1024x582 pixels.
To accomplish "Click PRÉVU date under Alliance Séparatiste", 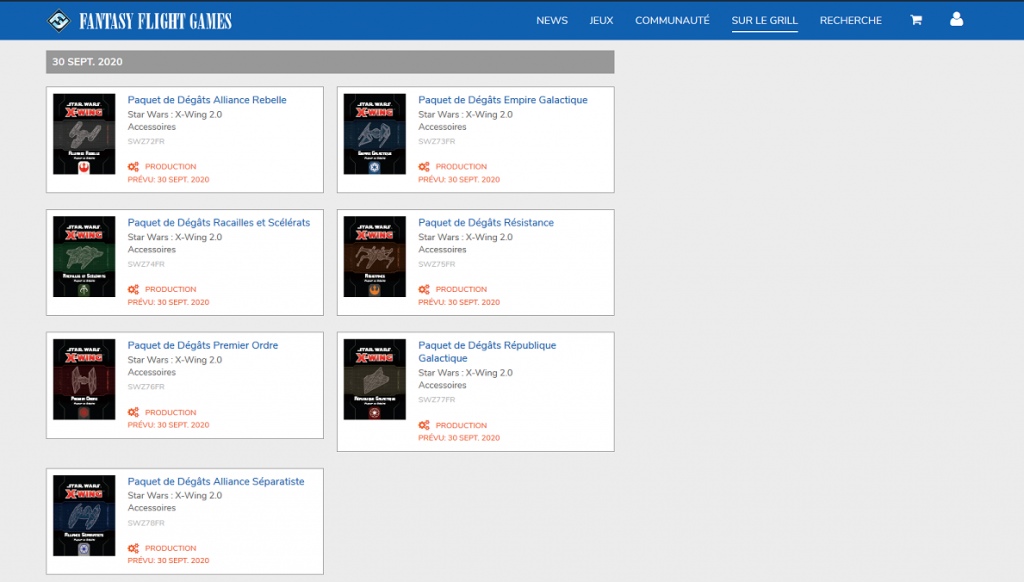I will (168, 561).
